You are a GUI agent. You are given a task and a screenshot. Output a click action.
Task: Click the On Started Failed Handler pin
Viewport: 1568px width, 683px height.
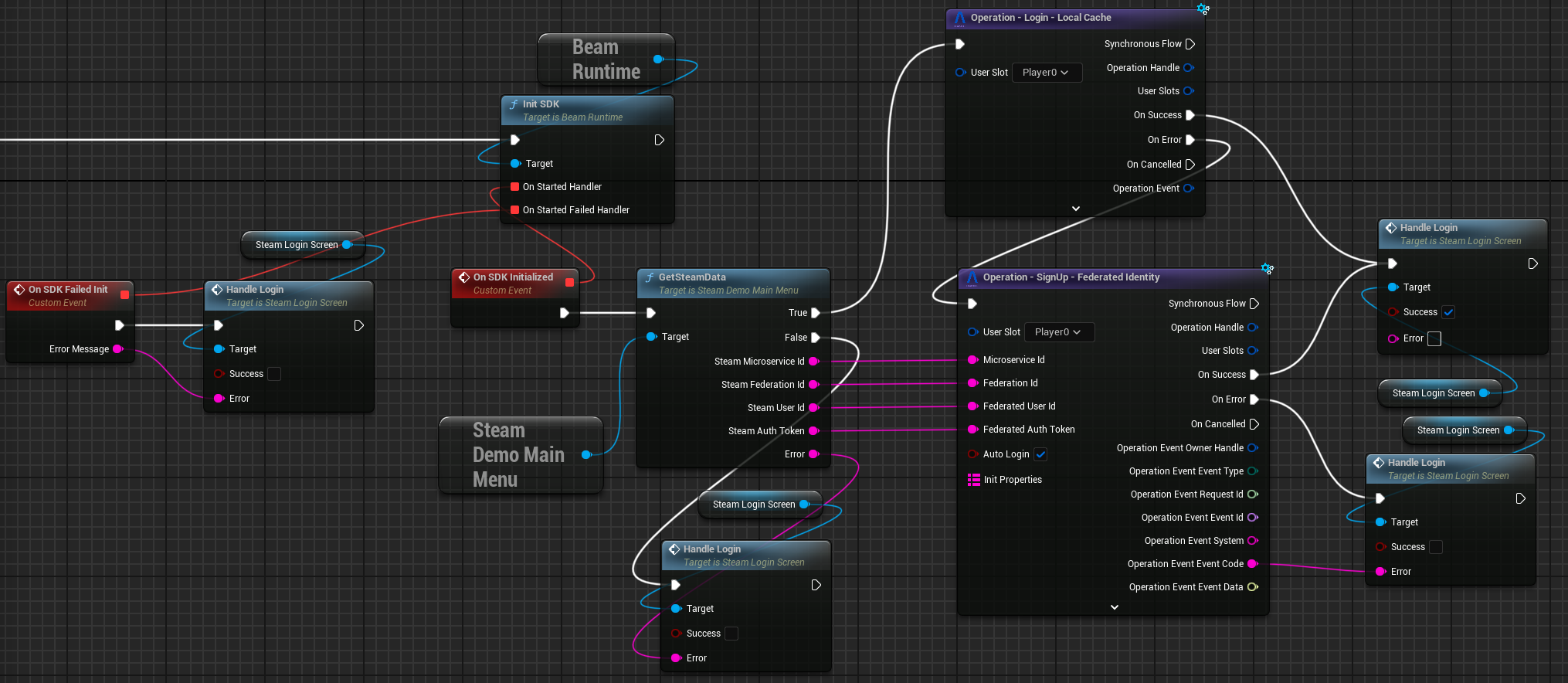514,210
